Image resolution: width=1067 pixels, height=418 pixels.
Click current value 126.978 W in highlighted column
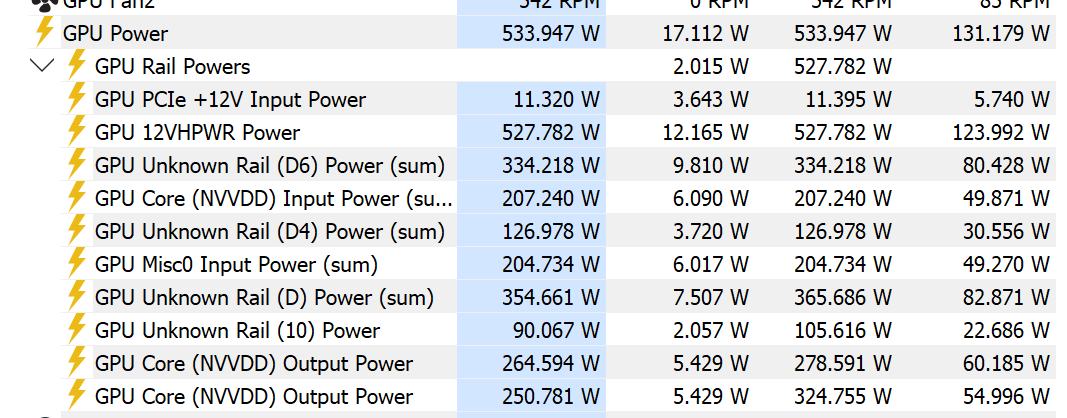[x=551, y=231]
